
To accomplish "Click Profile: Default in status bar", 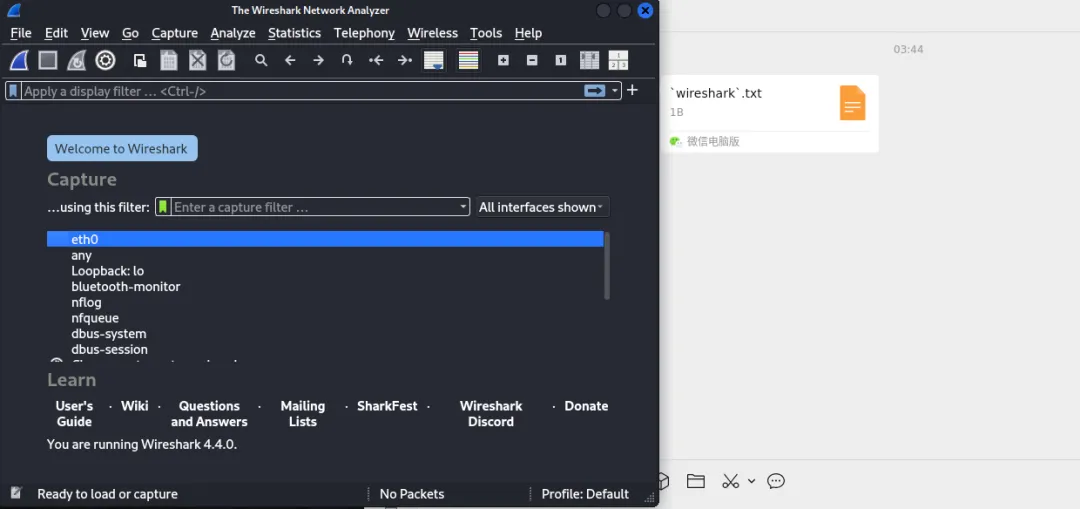I will click(585, 494).
